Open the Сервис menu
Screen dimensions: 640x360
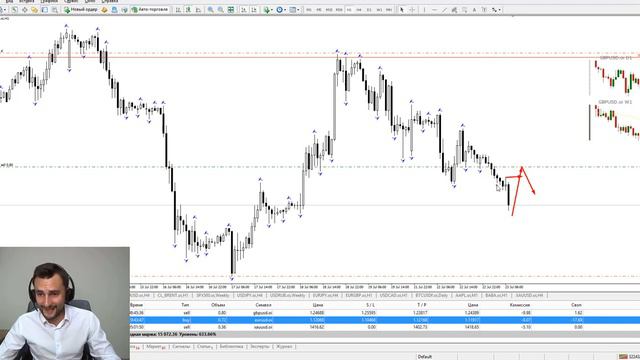point(71,2)
